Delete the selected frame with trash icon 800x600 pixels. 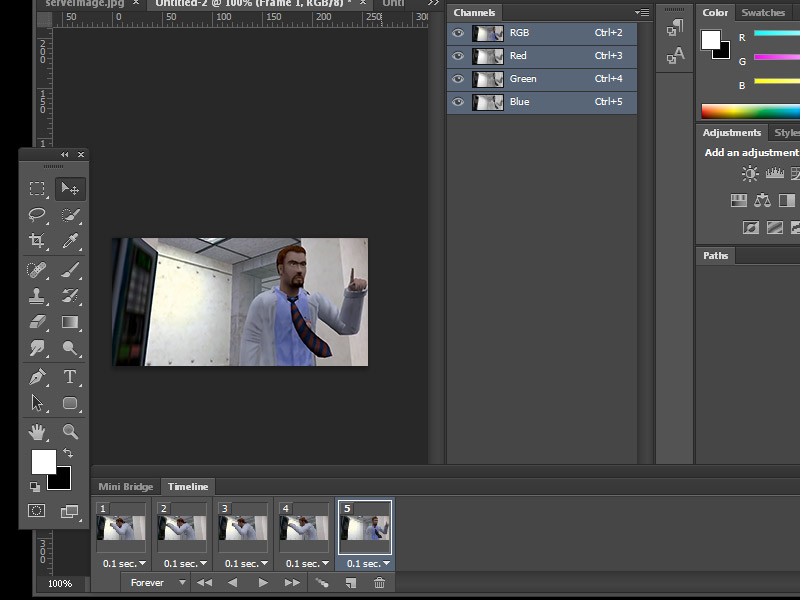[x=379, y=583]
